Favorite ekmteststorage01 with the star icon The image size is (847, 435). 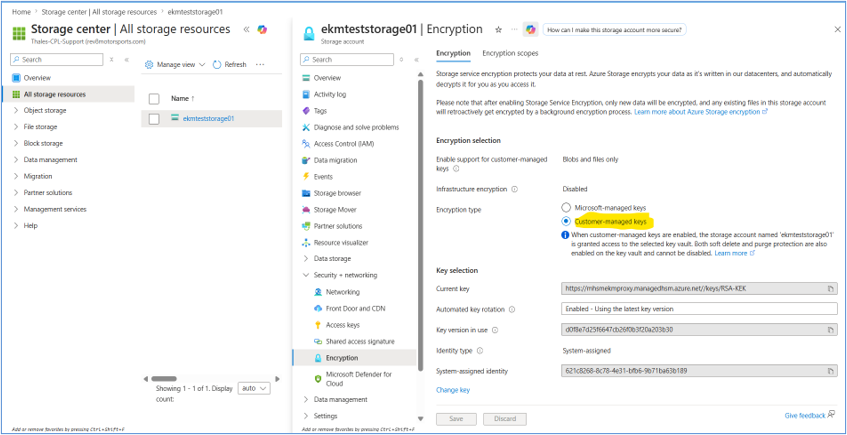tap(499, 30)
